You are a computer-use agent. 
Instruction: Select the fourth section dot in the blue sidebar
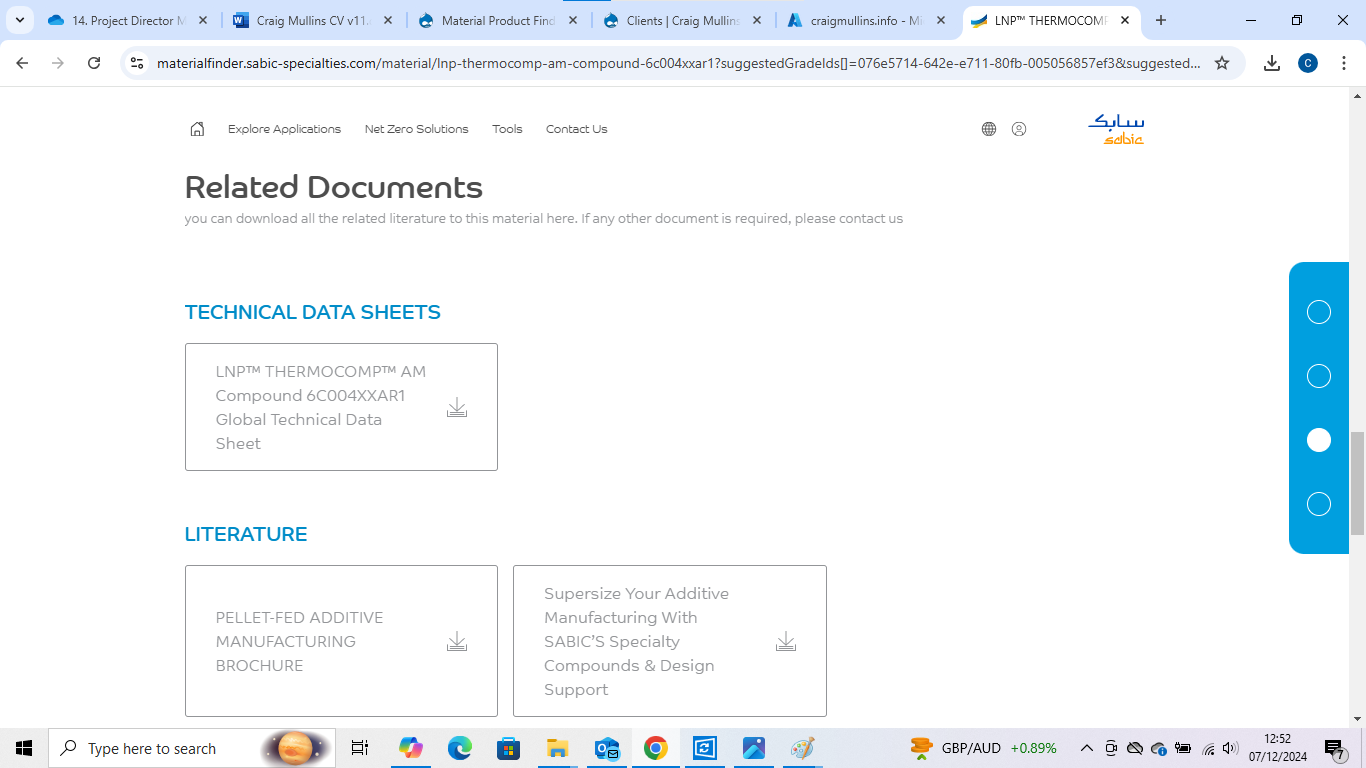[1319, 504]
